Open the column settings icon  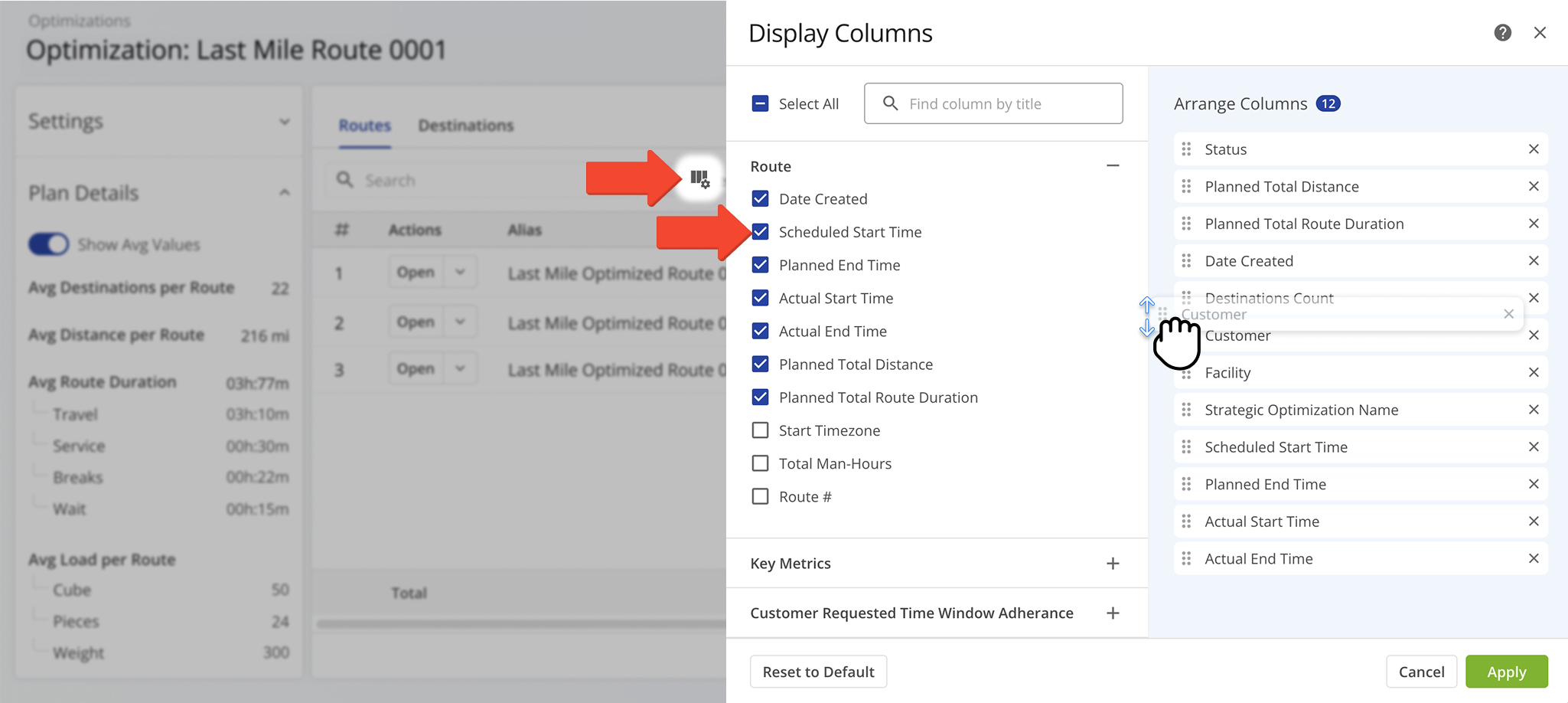click(699, 179)
